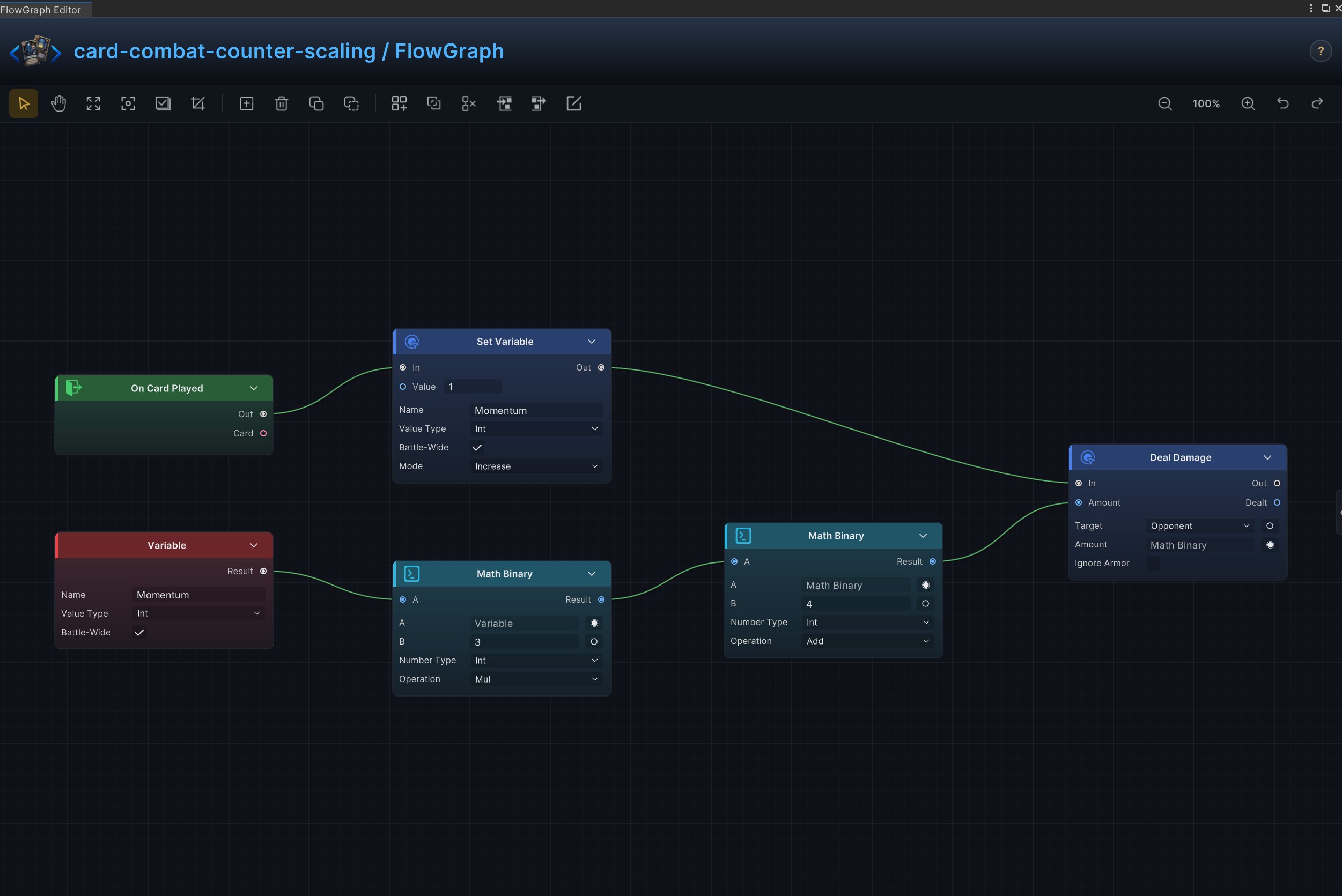Viewport: 1342px width, 896px height.
Task: Activate the hand pan tool
Action: [58, 103]
